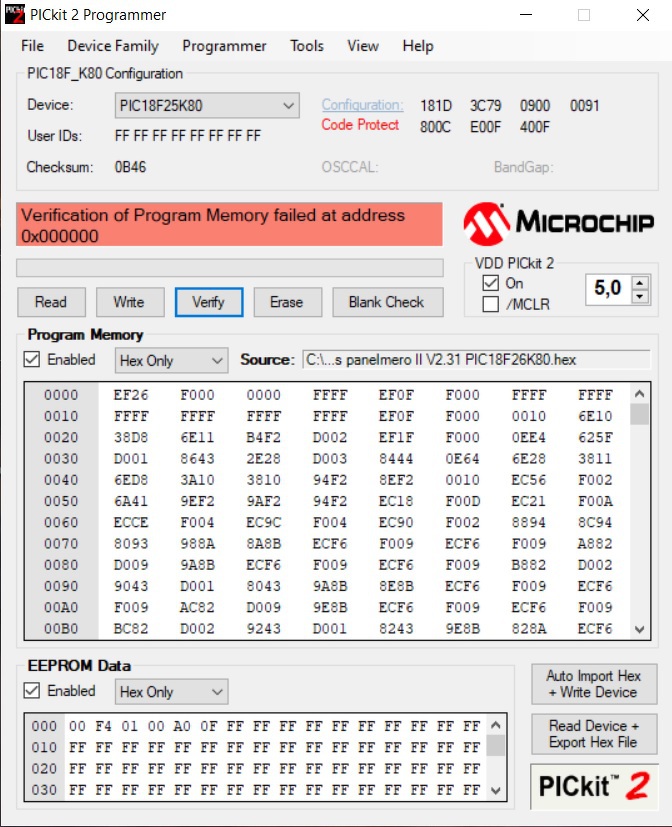The width and height of the screenshot is (672, 827).
Task: Click program memory cell 988A
Action: tap(197, 543)
